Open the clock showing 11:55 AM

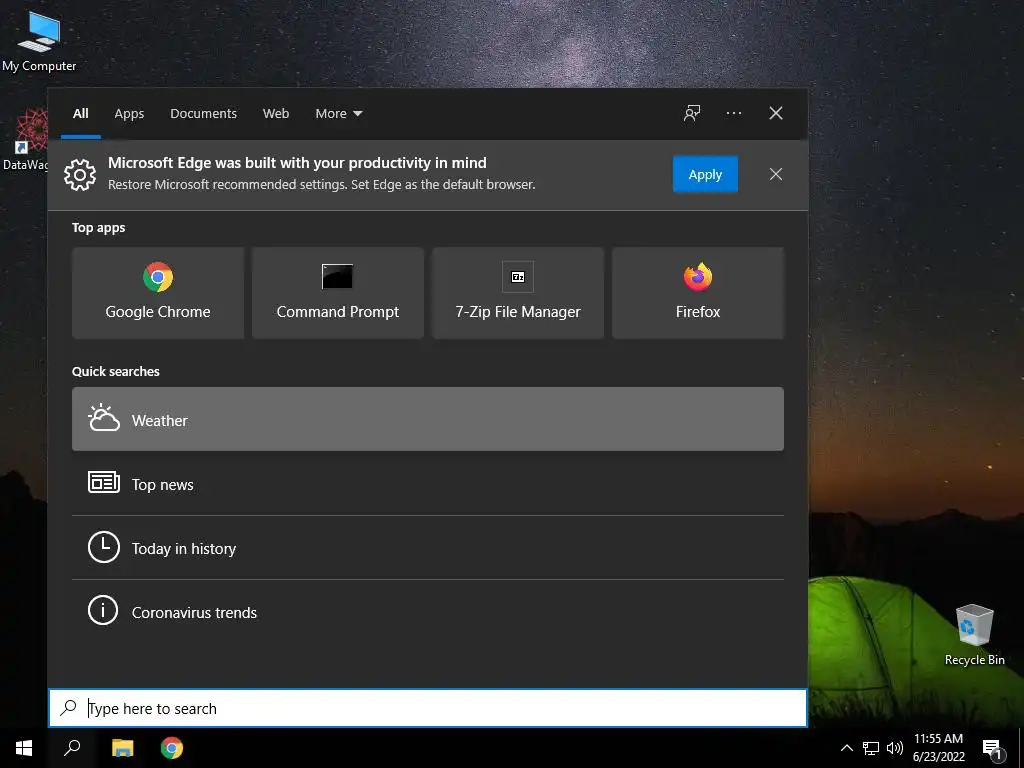click(x=938, y=748)
